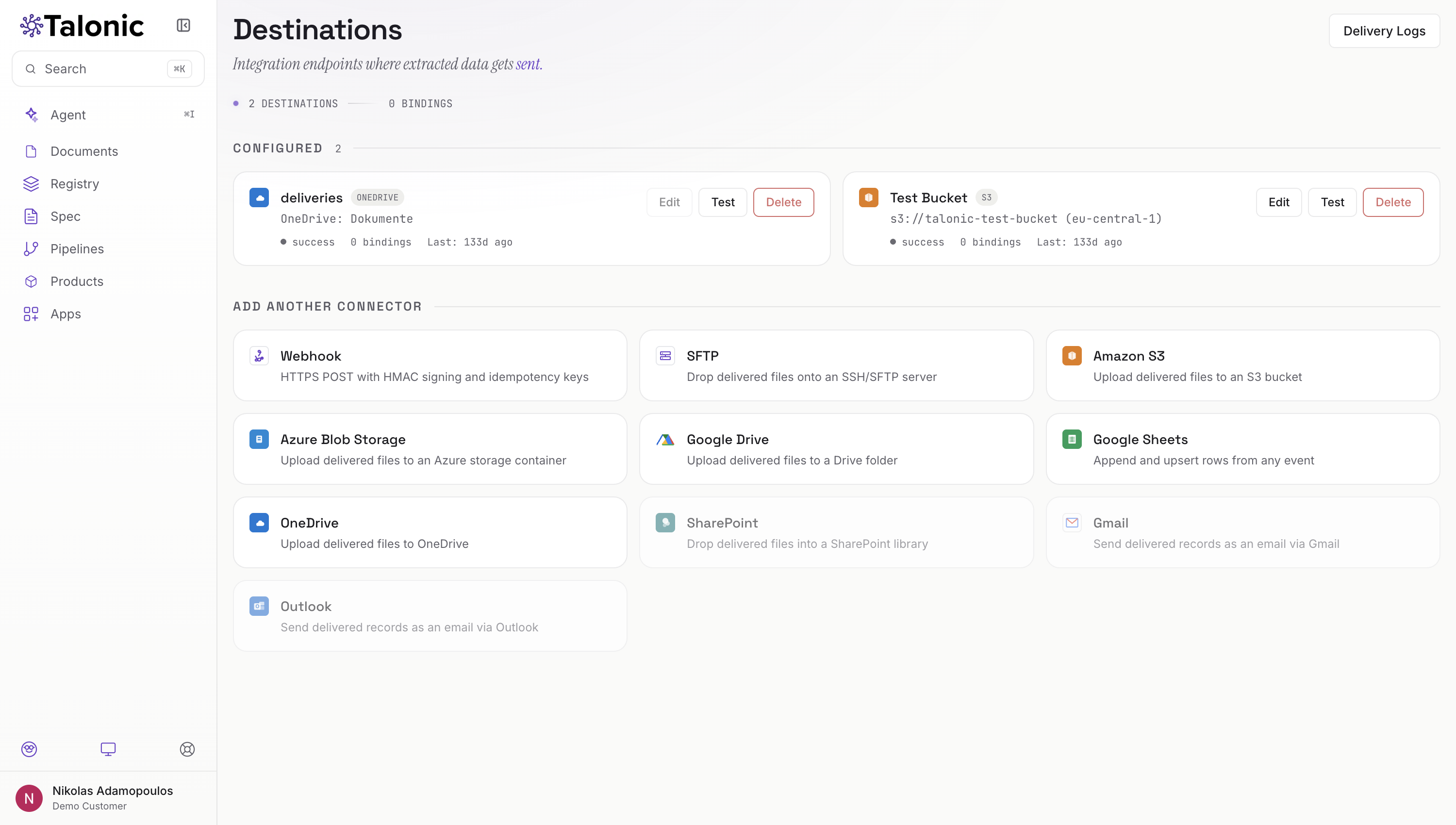Click the Webhook connector icon

tap(259, 356)
